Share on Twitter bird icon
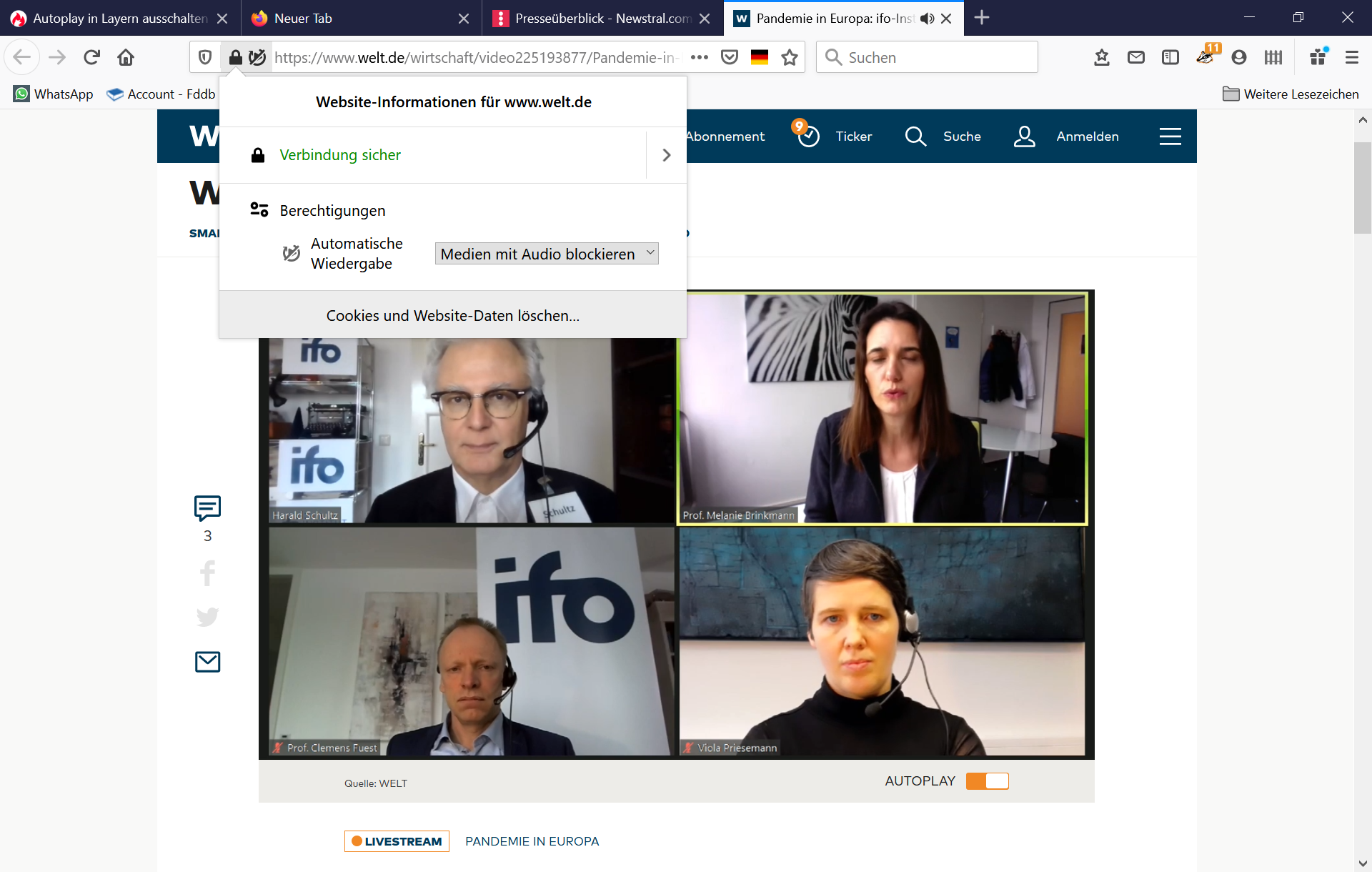1372x872 pixels. click(207, 616)
